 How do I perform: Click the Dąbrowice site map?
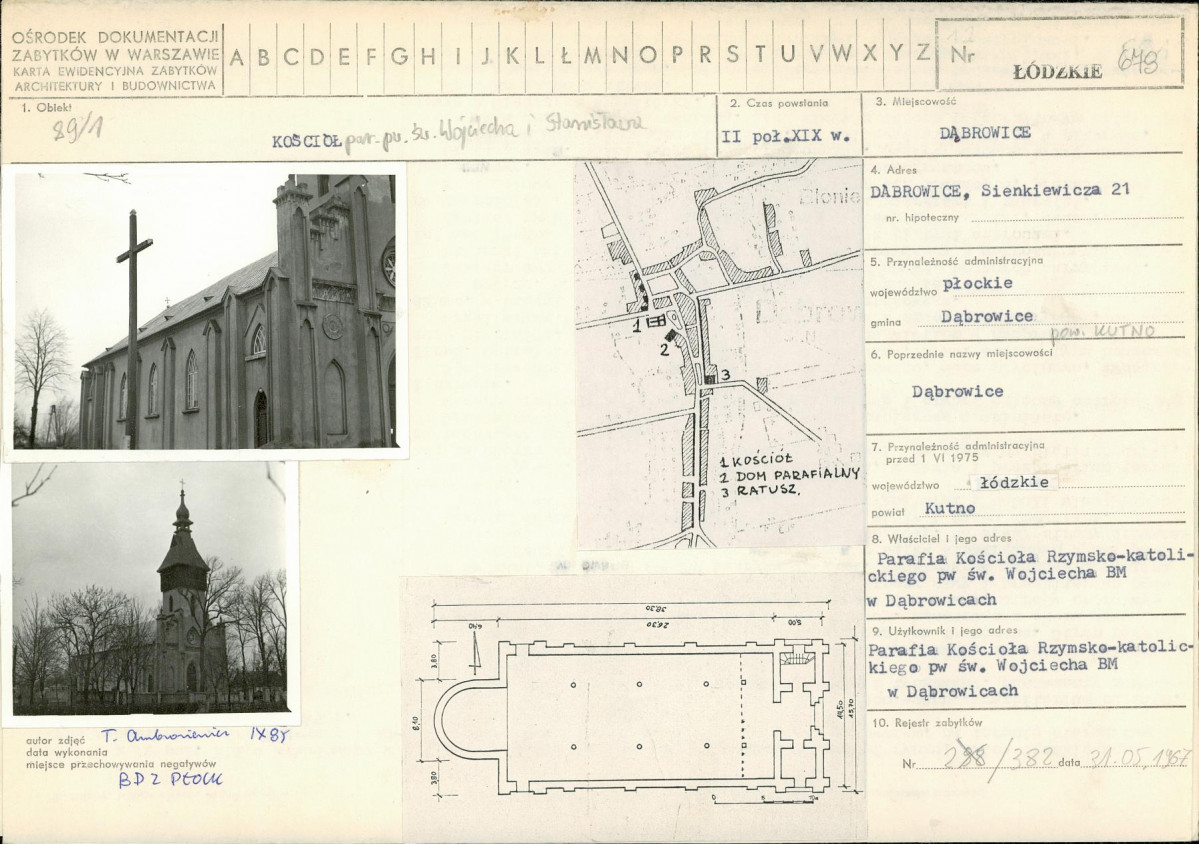[719, 354]
